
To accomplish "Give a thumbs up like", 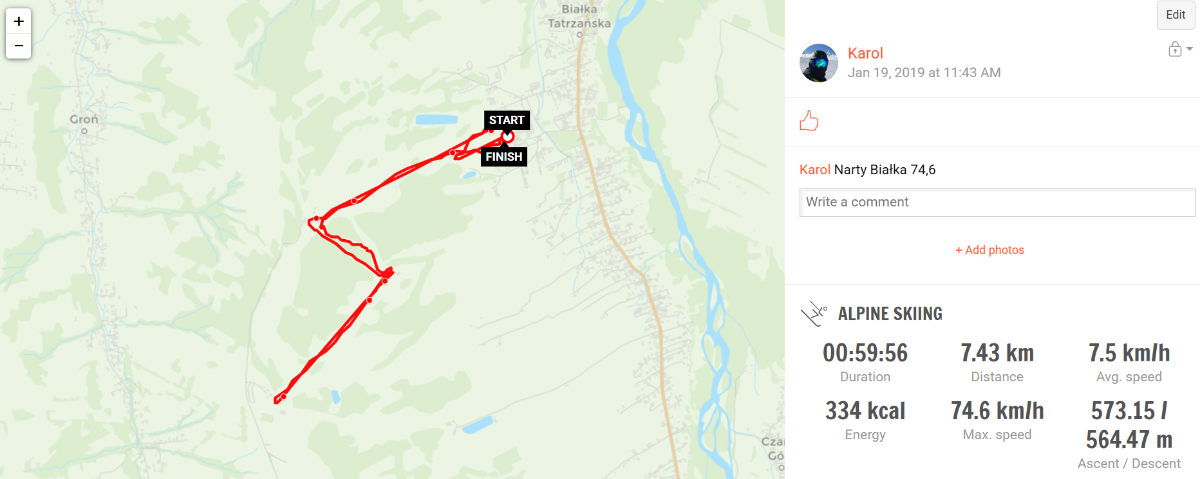I will coord(809,122).
